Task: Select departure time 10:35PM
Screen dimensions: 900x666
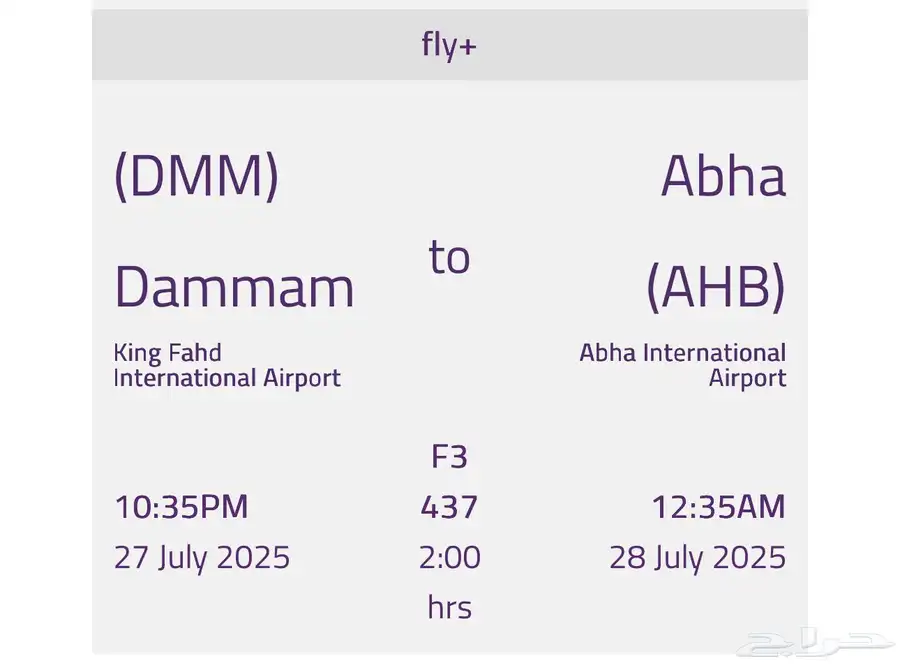Action: tap(181, 508)
